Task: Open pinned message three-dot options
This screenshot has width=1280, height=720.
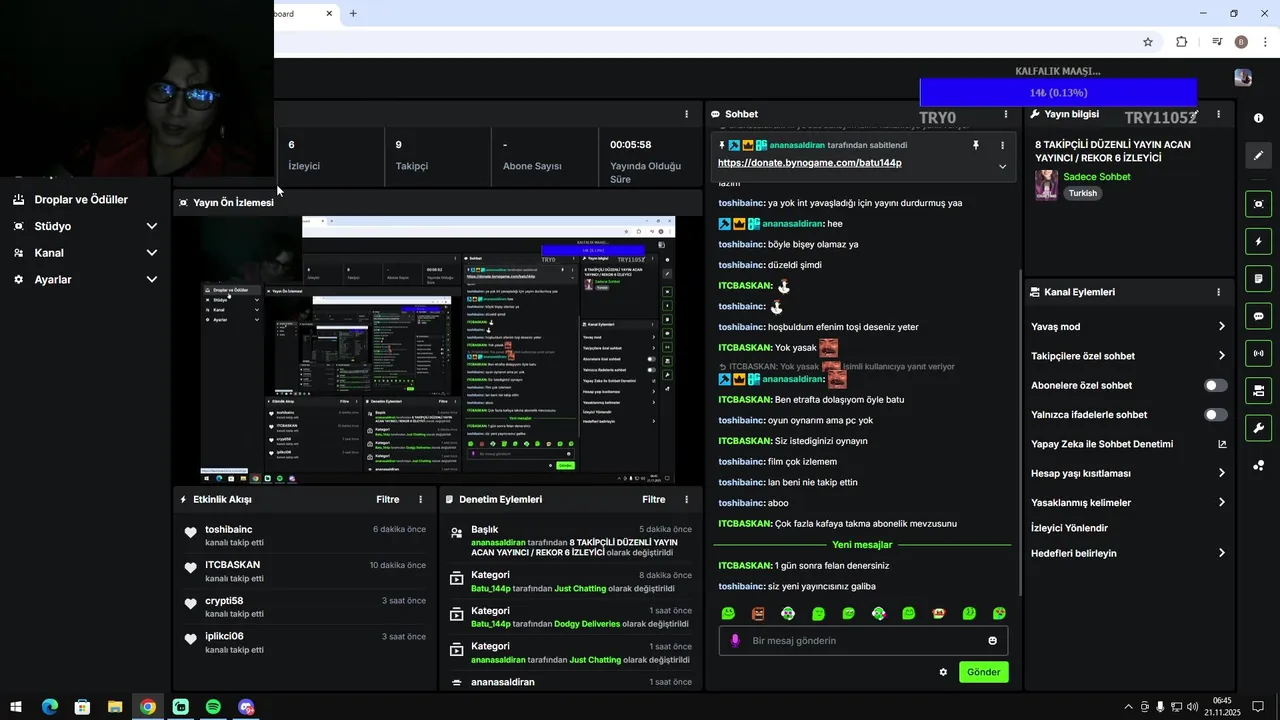Action: (1002, 145)
